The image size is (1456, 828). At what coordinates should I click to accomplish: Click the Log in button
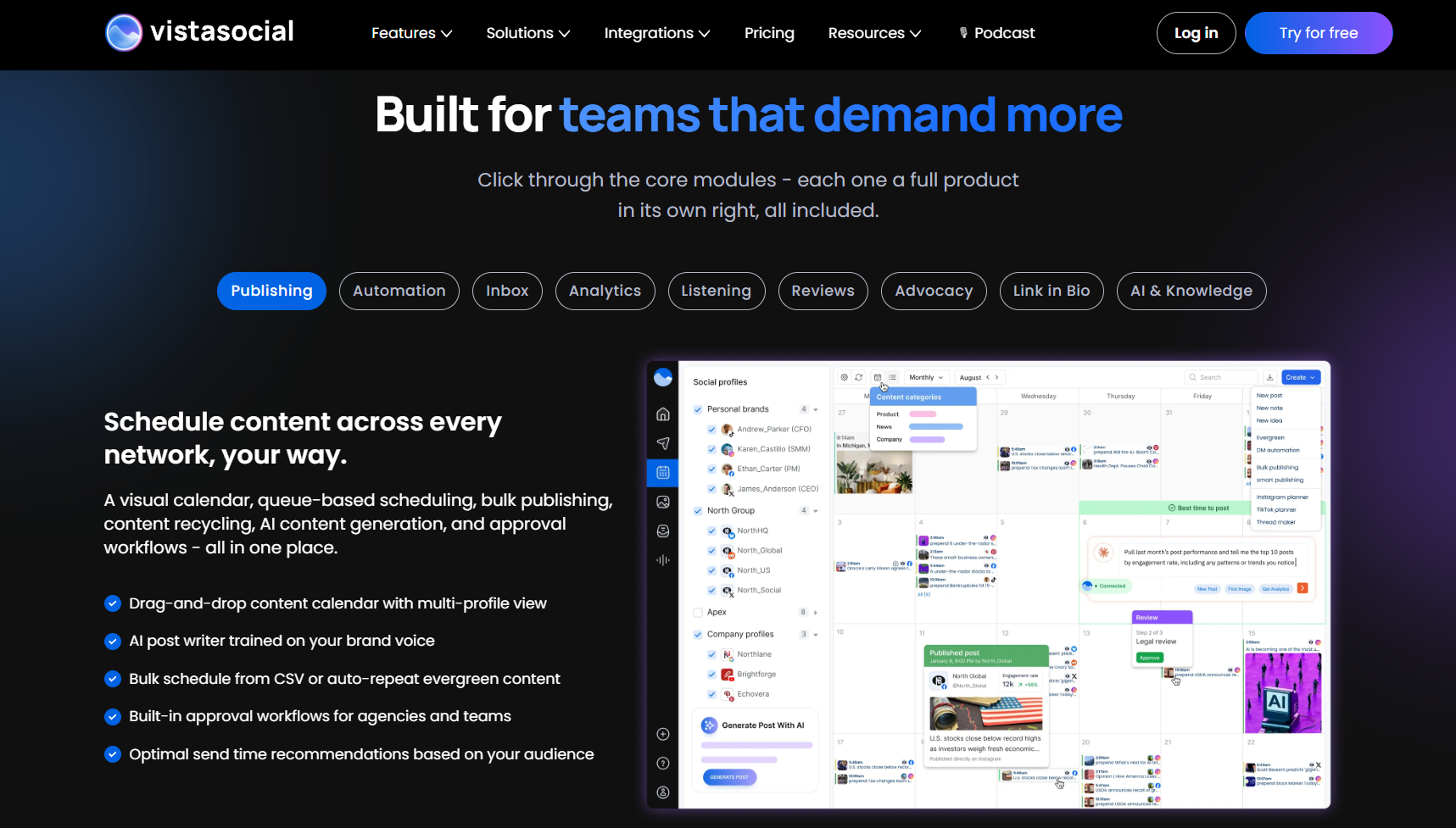pos(1196,33)
